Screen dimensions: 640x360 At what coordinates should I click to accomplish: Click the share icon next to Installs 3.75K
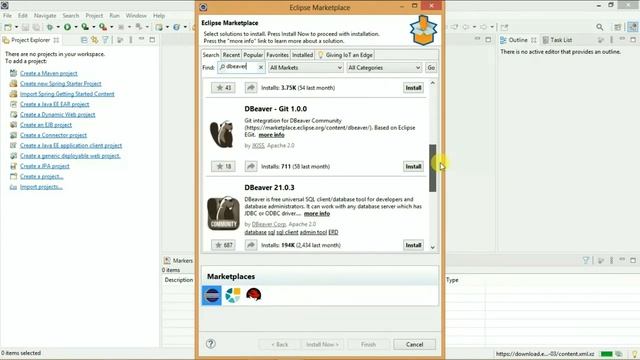[x=251, y=87]
